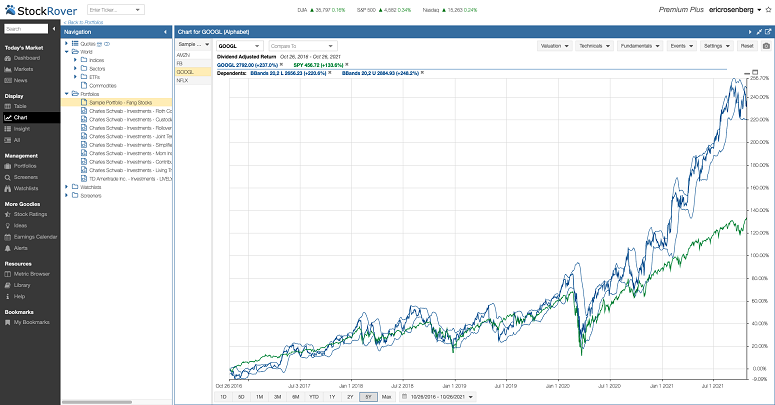Open Commodities in the World tree

click(103, 85)
